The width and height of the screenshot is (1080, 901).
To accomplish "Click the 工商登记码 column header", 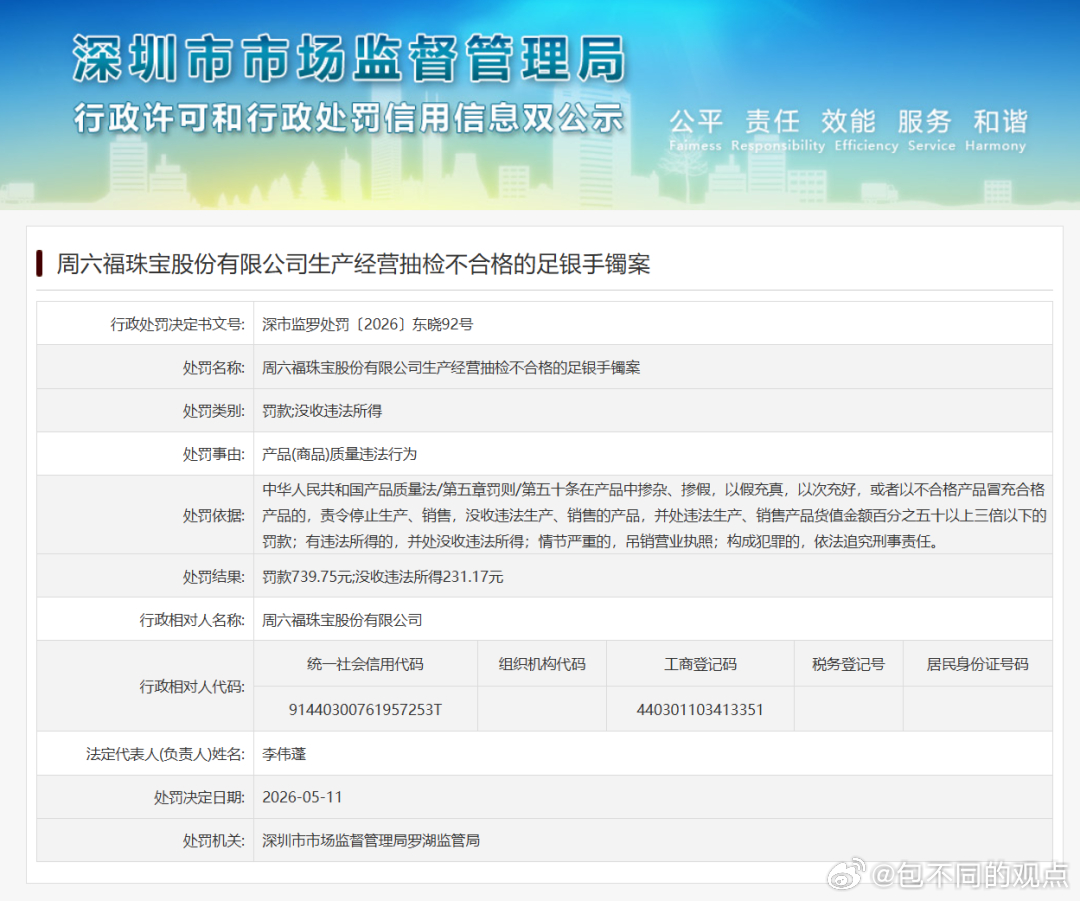I will tap(700, 664).
